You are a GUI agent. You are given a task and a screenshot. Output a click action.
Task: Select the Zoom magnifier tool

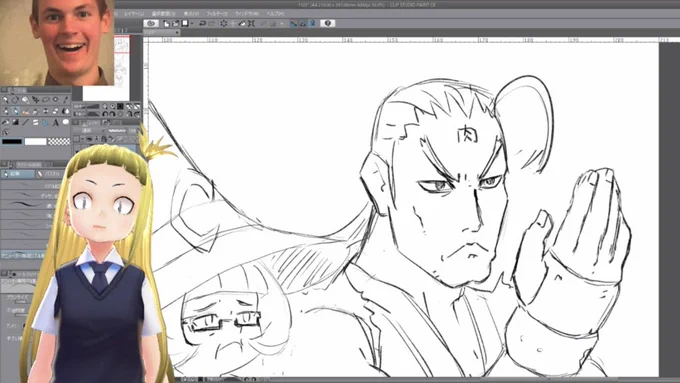click(x=5, y=99)
